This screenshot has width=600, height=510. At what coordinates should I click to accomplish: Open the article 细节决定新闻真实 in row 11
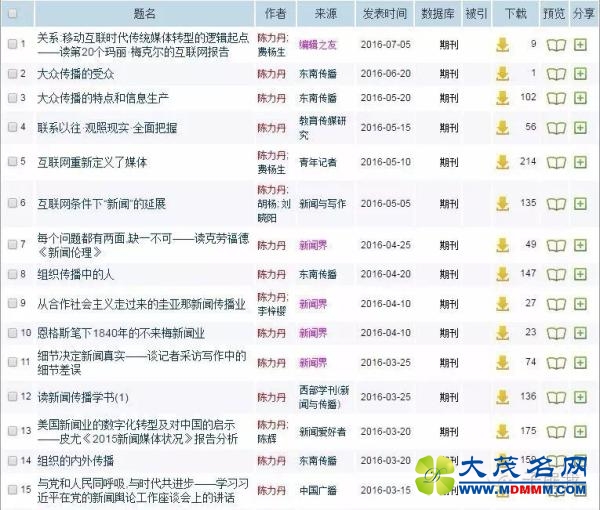click(142, 362)
